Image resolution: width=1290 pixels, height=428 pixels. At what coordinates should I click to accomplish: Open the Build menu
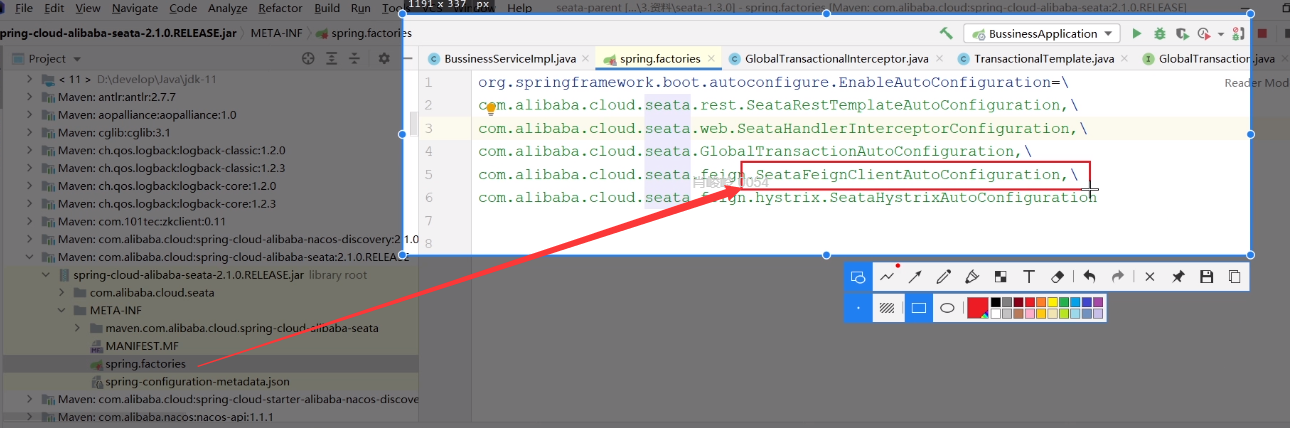(327, 8)
